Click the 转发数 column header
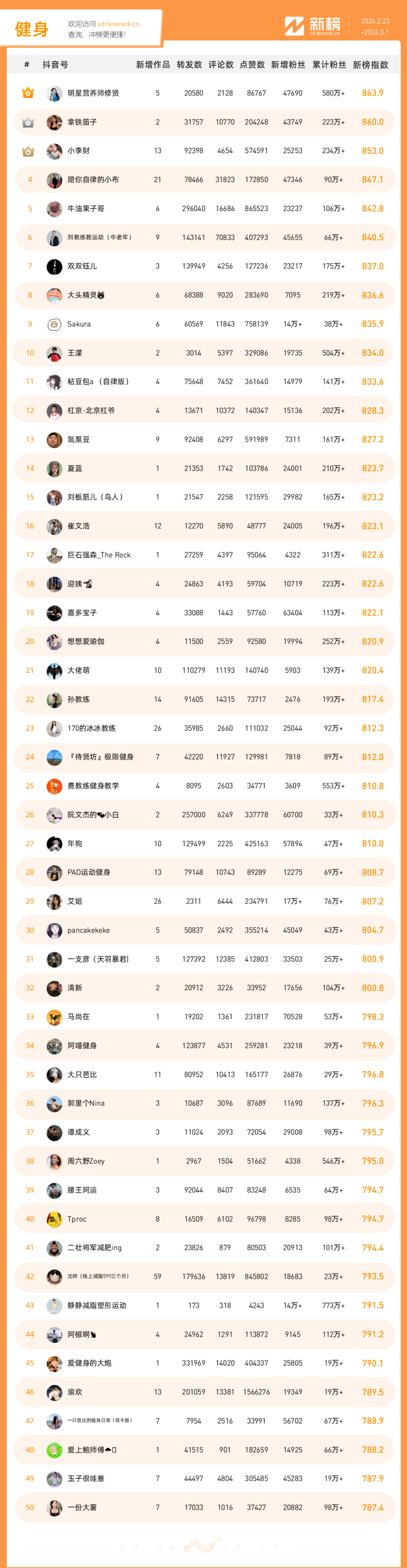Image resolution: width=407 pixels, height=1568 pixels. [189, 65]
